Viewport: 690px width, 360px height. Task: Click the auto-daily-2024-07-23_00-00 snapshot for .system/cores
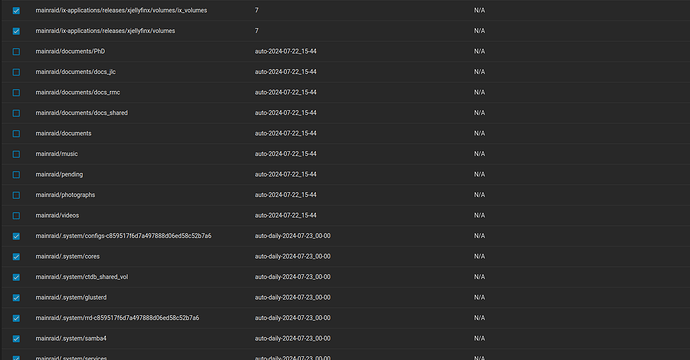(x=293, y=256)
